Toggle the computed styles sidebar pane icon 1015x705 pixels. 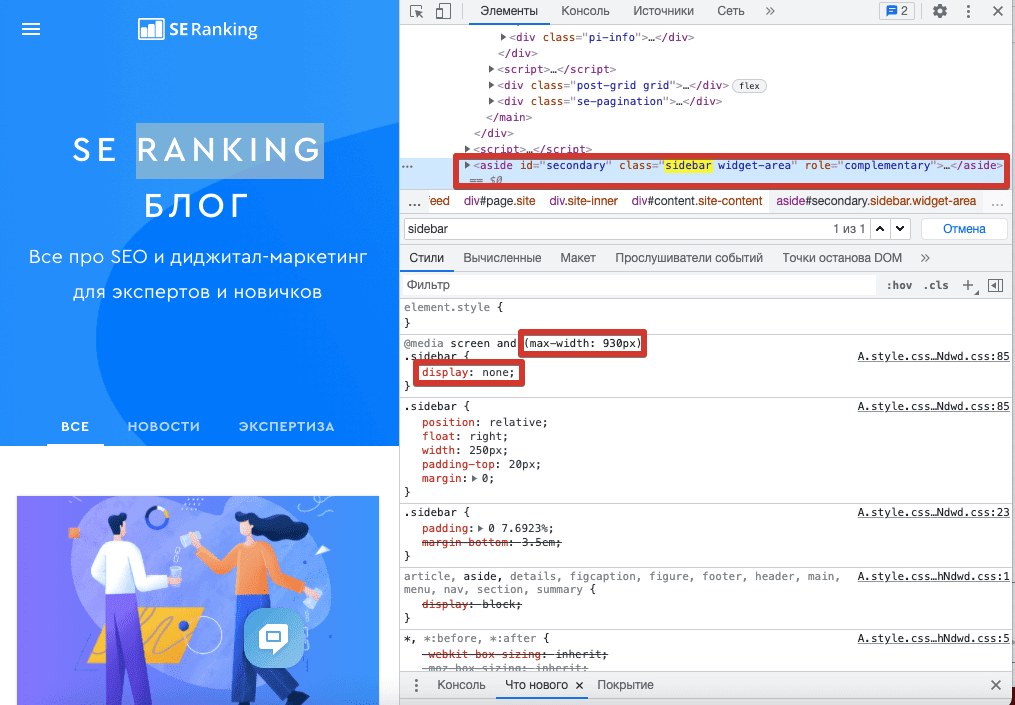pos(995,285)
